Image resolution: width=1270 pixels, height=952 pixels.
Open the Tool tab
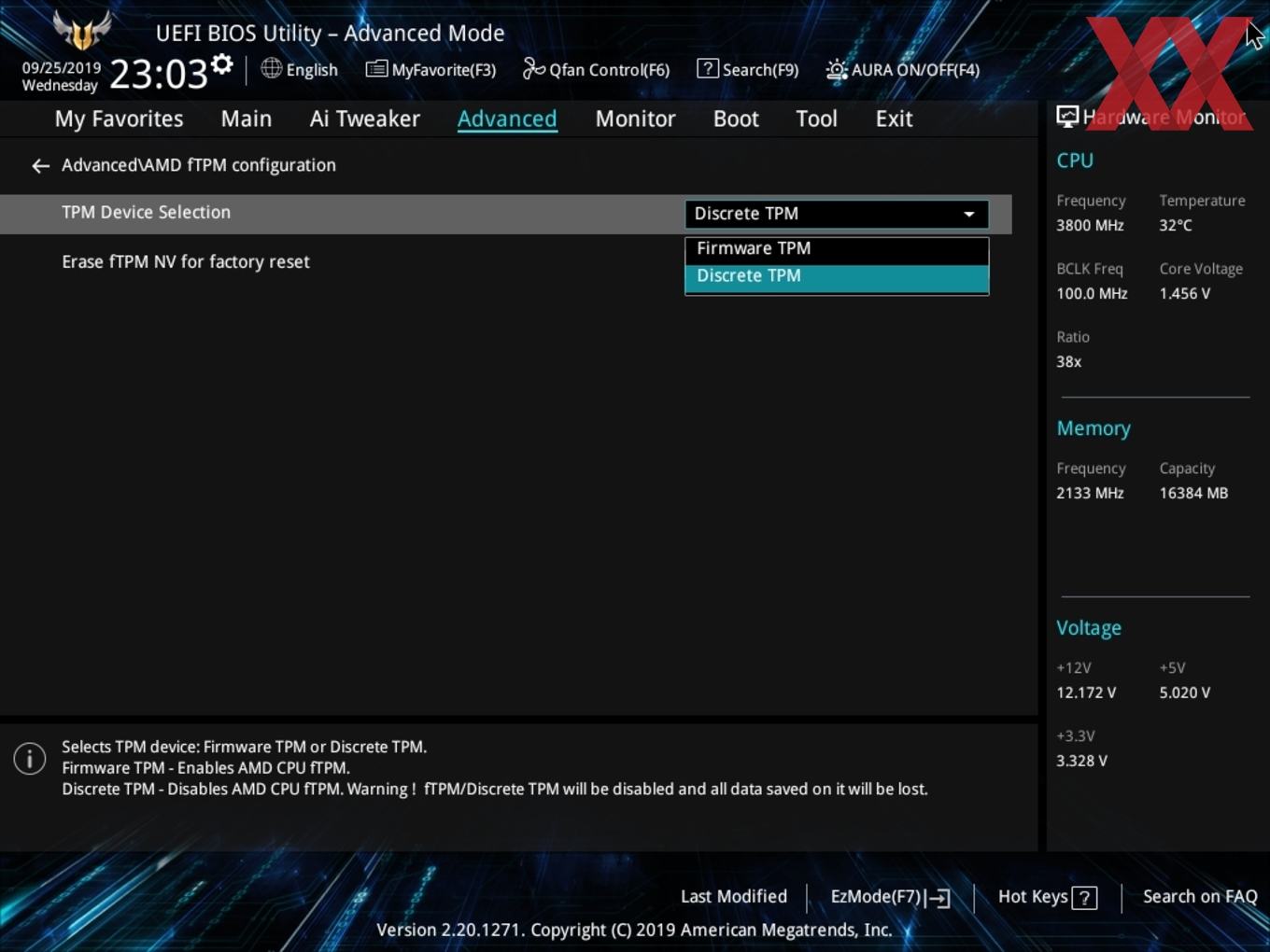pyautogui.click(x=816, y=119)
